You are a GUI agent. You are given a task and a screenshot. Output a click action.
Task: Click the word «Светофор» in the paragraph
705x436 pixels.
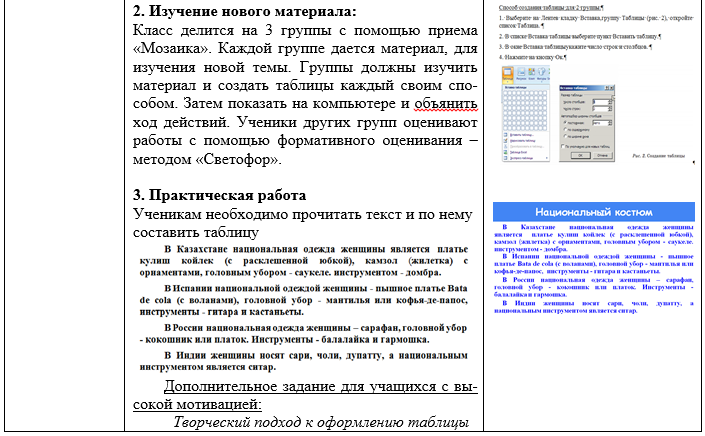238,160
